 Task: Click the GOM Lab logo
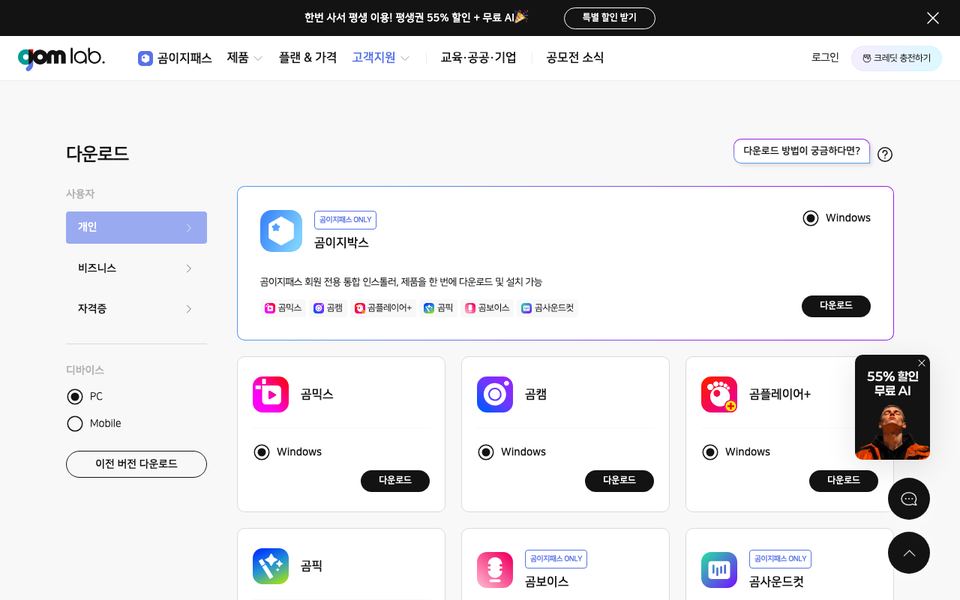pyautogui.click(x=61, y=58)
